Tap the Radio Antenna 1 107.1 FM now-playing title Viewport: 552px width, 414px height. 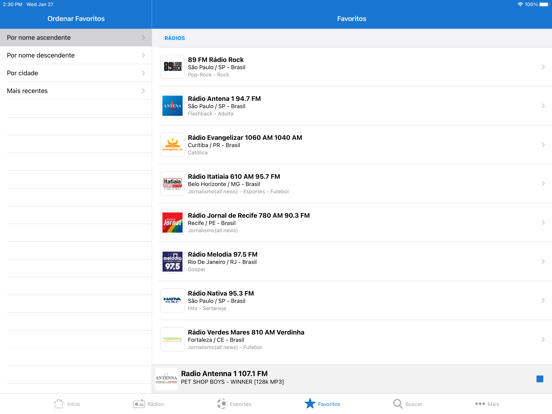click(224, 374)
